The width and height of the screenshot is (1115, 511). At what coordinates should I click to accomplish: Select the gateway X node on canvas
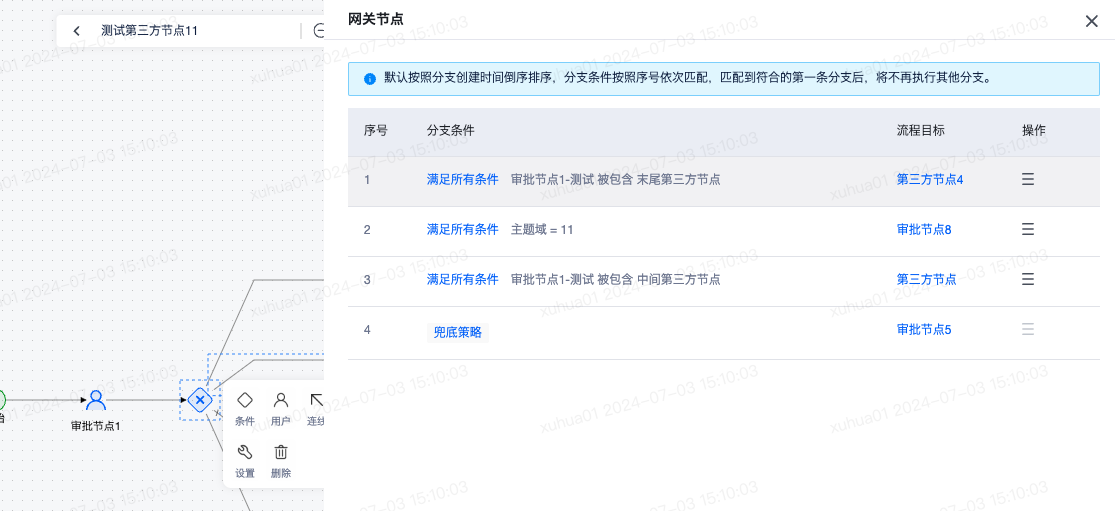tap(201, 400)
